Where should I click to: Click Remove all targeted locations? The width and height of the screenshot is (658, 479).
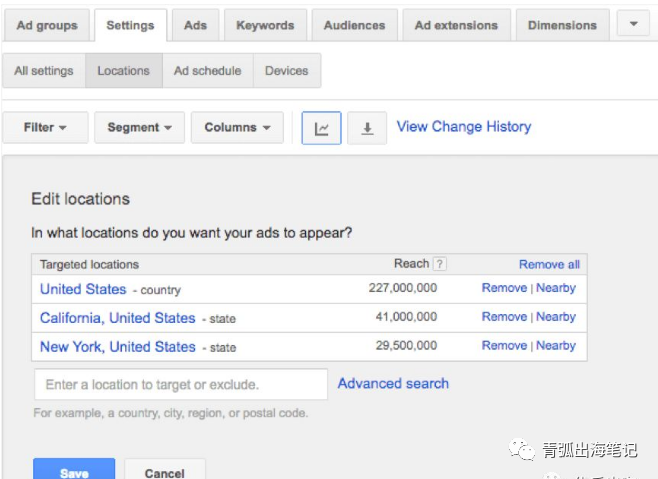pyautogui.click(x=549, y=264)
